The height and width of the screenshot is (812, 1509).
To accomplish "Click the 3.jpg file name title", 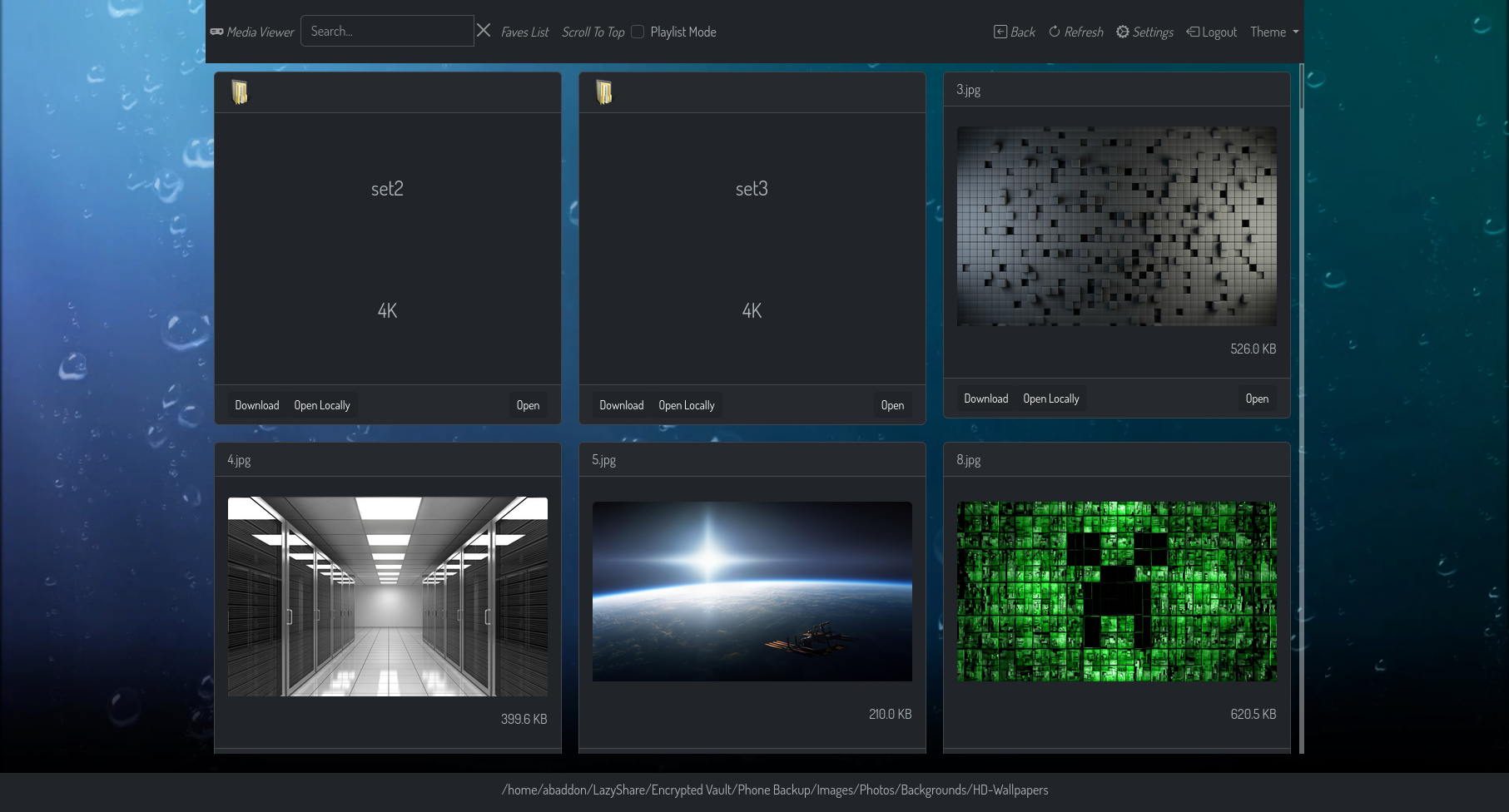I will (x=968, y=90).
